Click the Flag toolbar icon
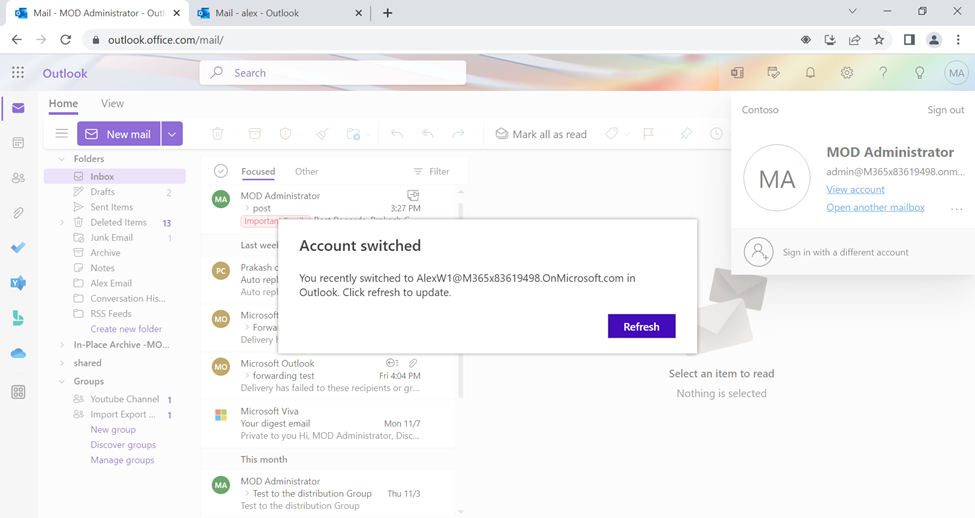Screen dimensions: 975x518 coord(648,134)
